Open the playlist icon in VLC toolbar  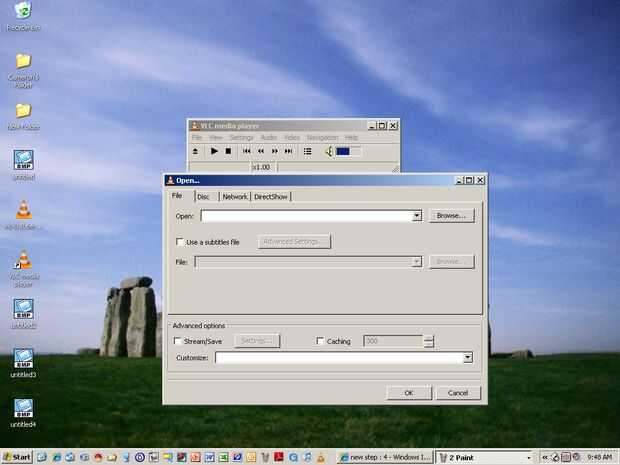point(307,151)
